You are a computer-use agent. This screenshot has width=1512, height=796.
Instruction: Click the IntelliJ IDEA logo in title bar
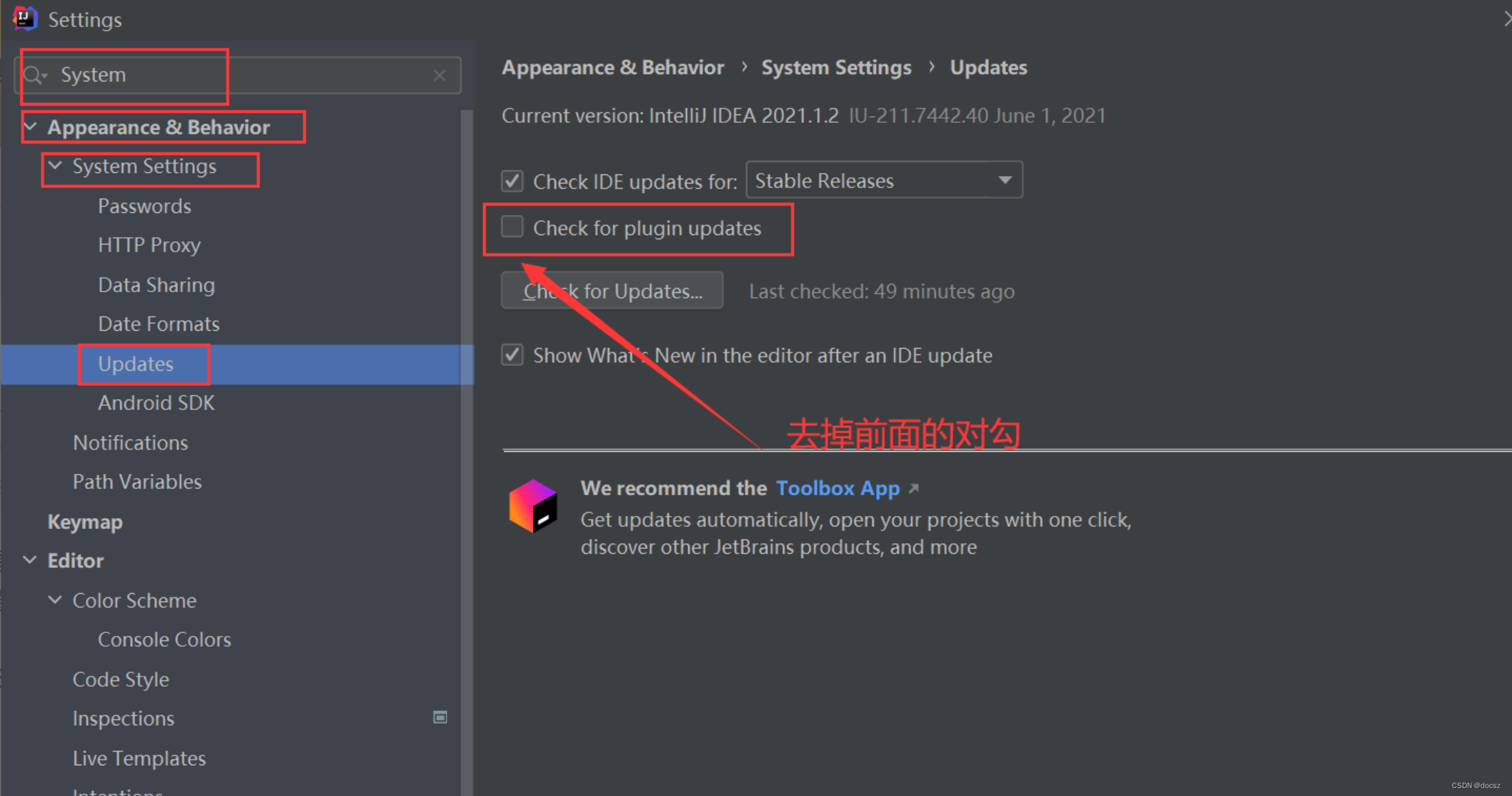click(x=25, y=19)
